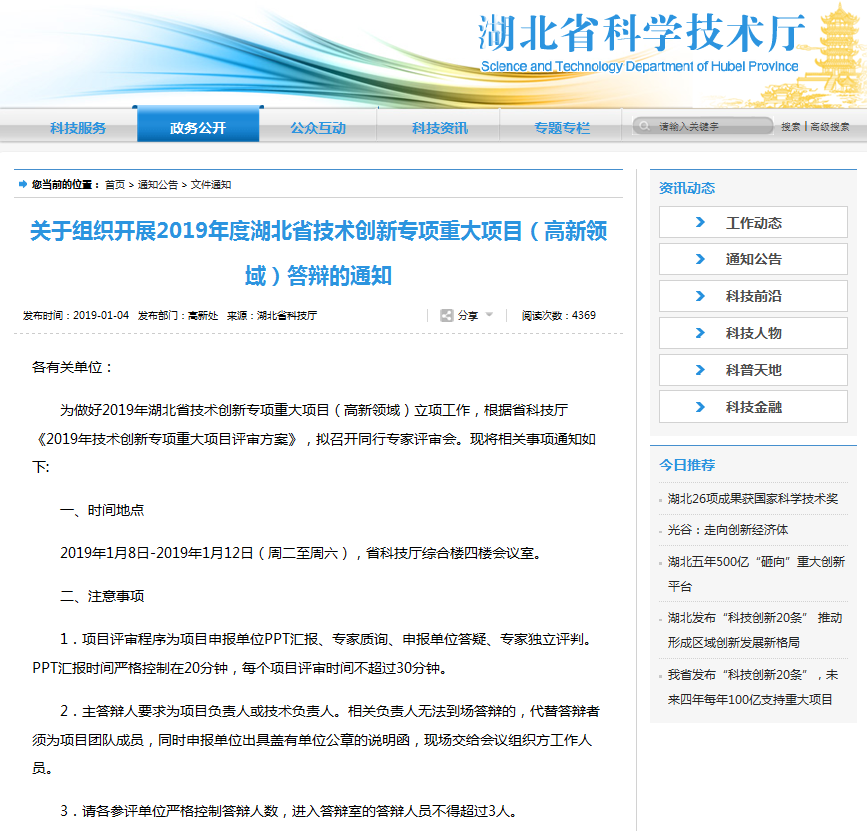Switch to the 公众互动 tab
The width and height of the screenshot is (867, 831).
pos(318,128)
